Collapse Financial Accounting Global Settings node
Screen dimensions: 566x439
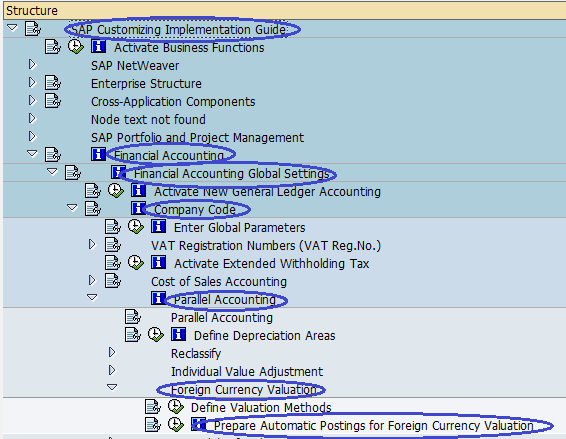52,172
